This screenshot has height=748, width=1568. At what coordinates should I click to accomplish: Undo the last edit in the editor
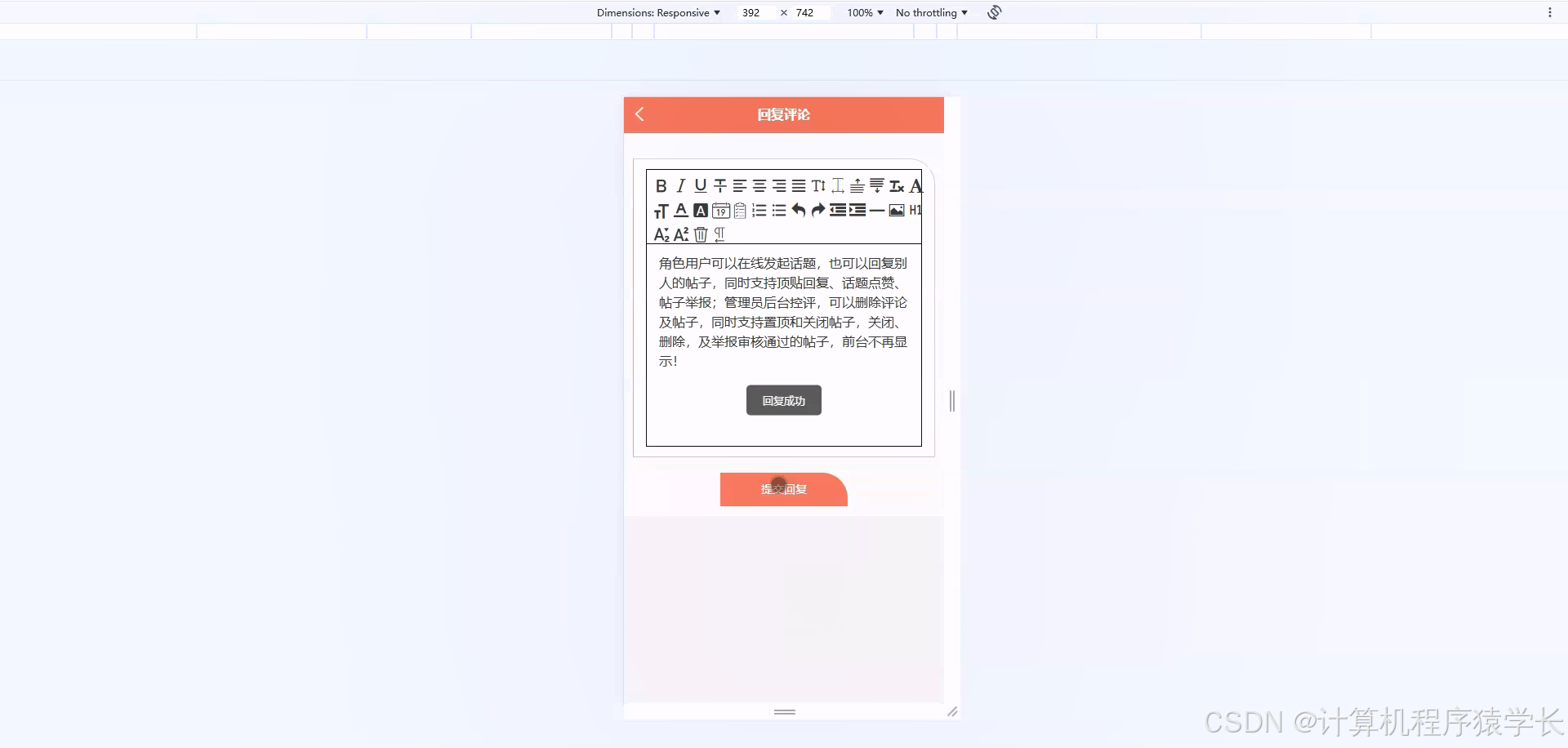(x=799, y=210)
